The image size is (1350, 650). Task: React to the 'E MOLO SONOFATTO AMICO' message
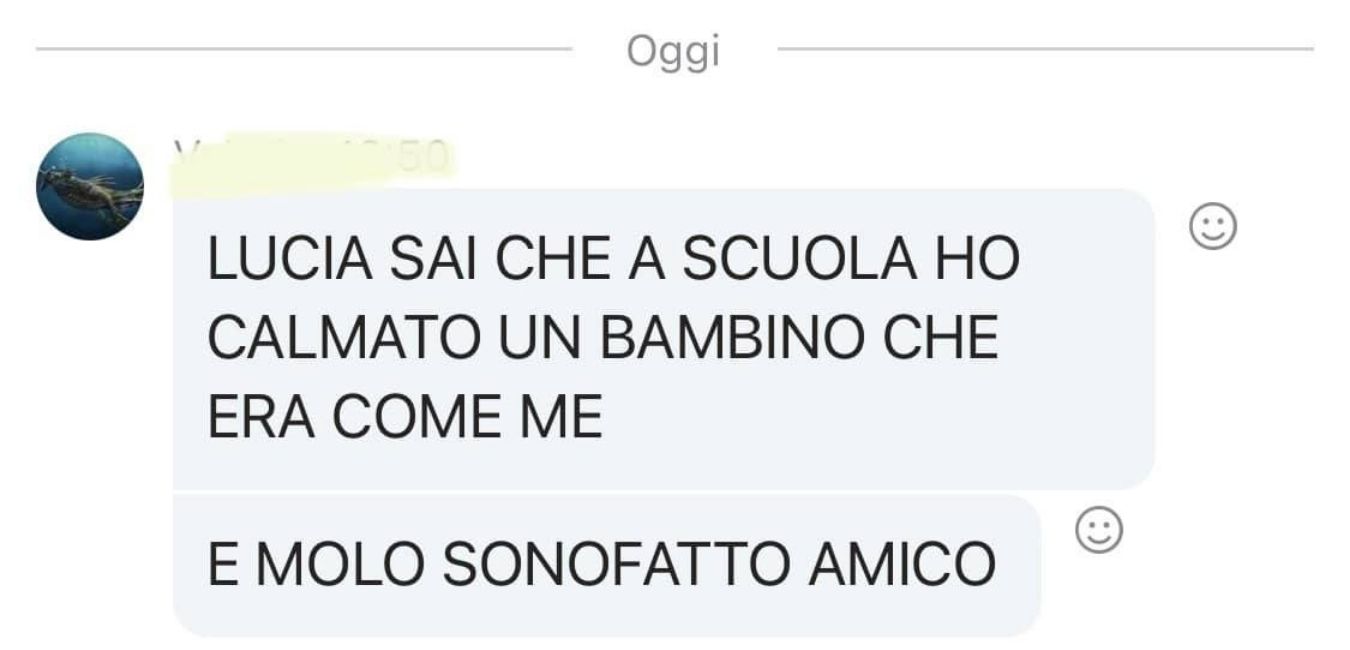click(1098, 531)
